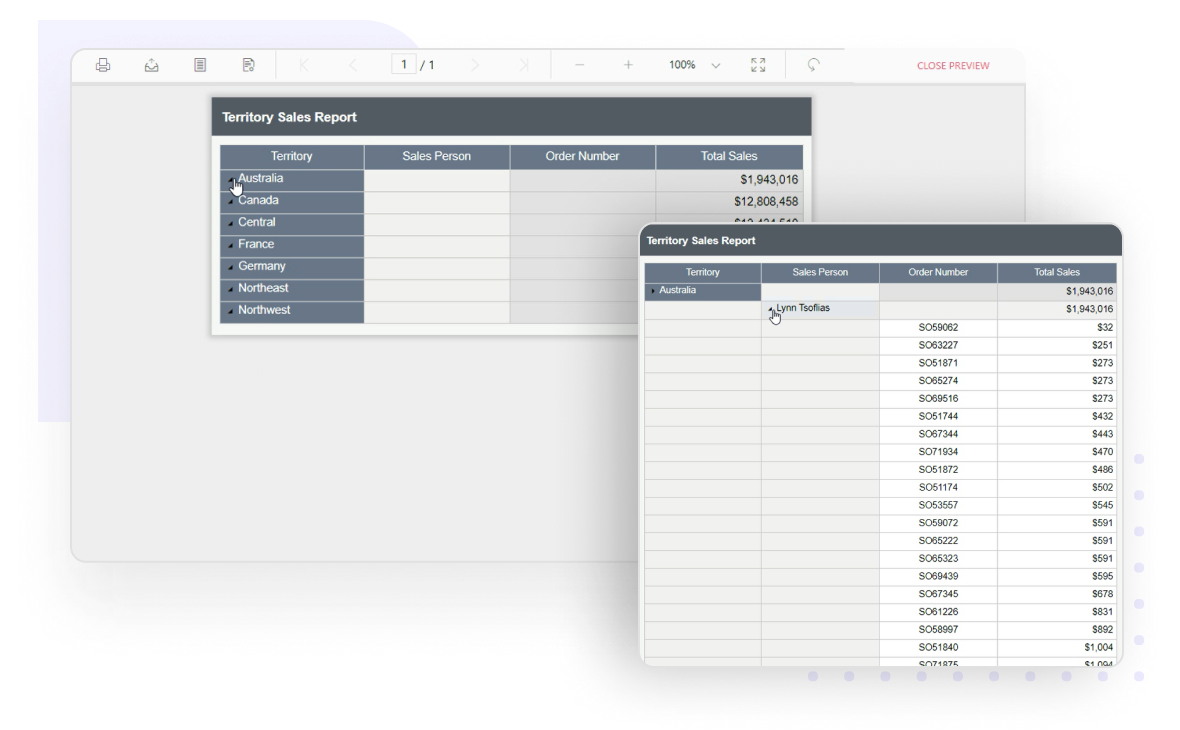Screen dimensions: 1180x730
Task: Open the page setup icon
Action: (248, 65)
